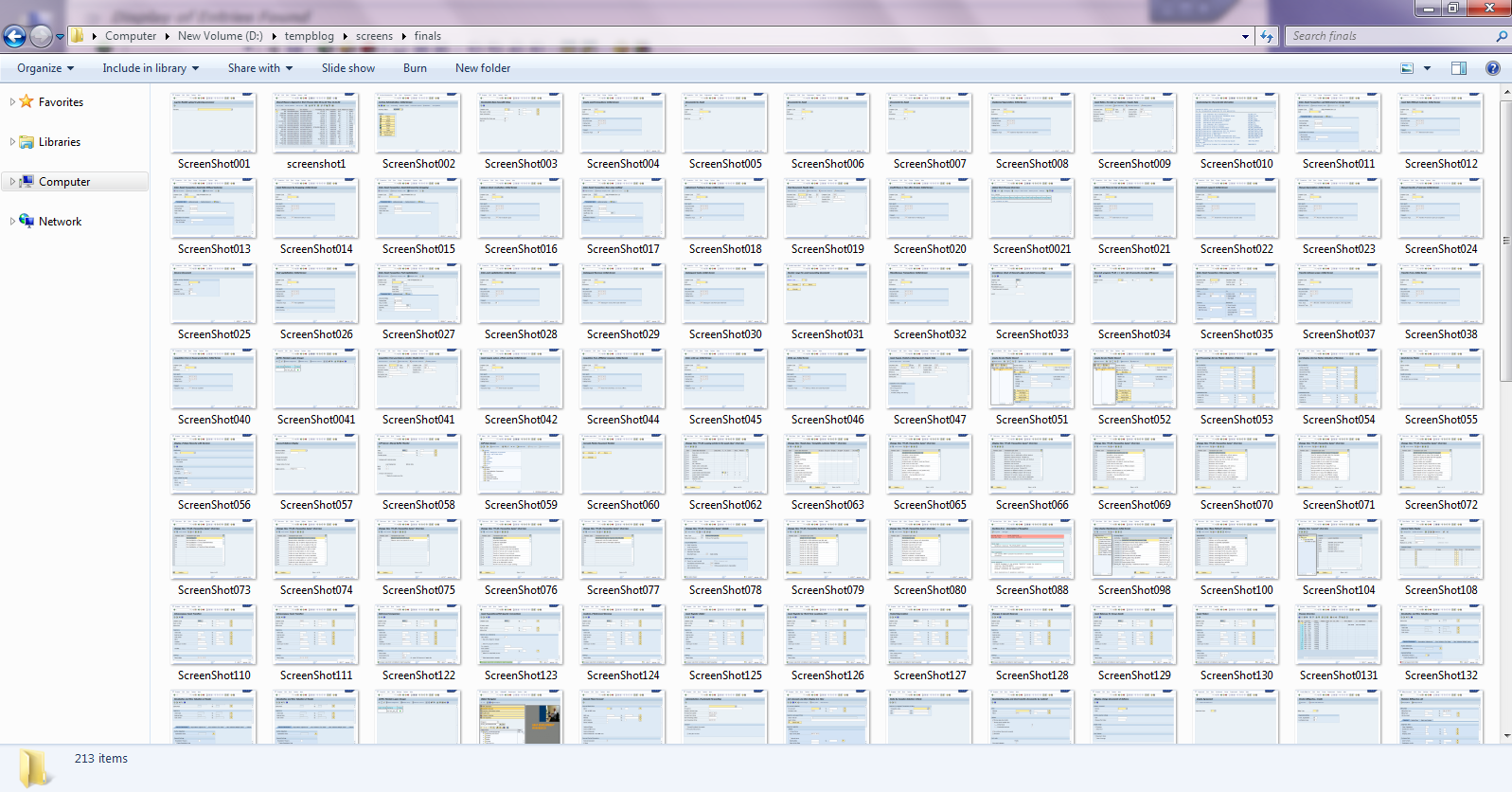
Task: Click the Burn button
Action: tap(415, 68)
